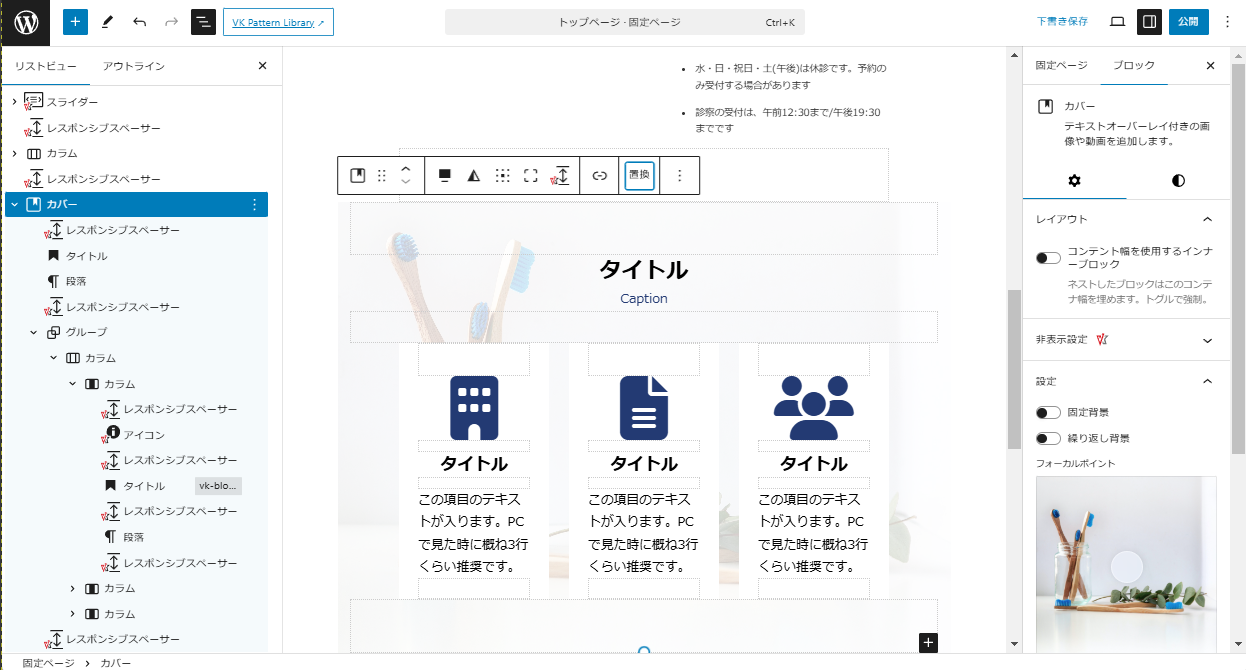Viewport: 1246px width, 670px height.
Task: Click the 公開 publish button
Action: click(1188, 22)
